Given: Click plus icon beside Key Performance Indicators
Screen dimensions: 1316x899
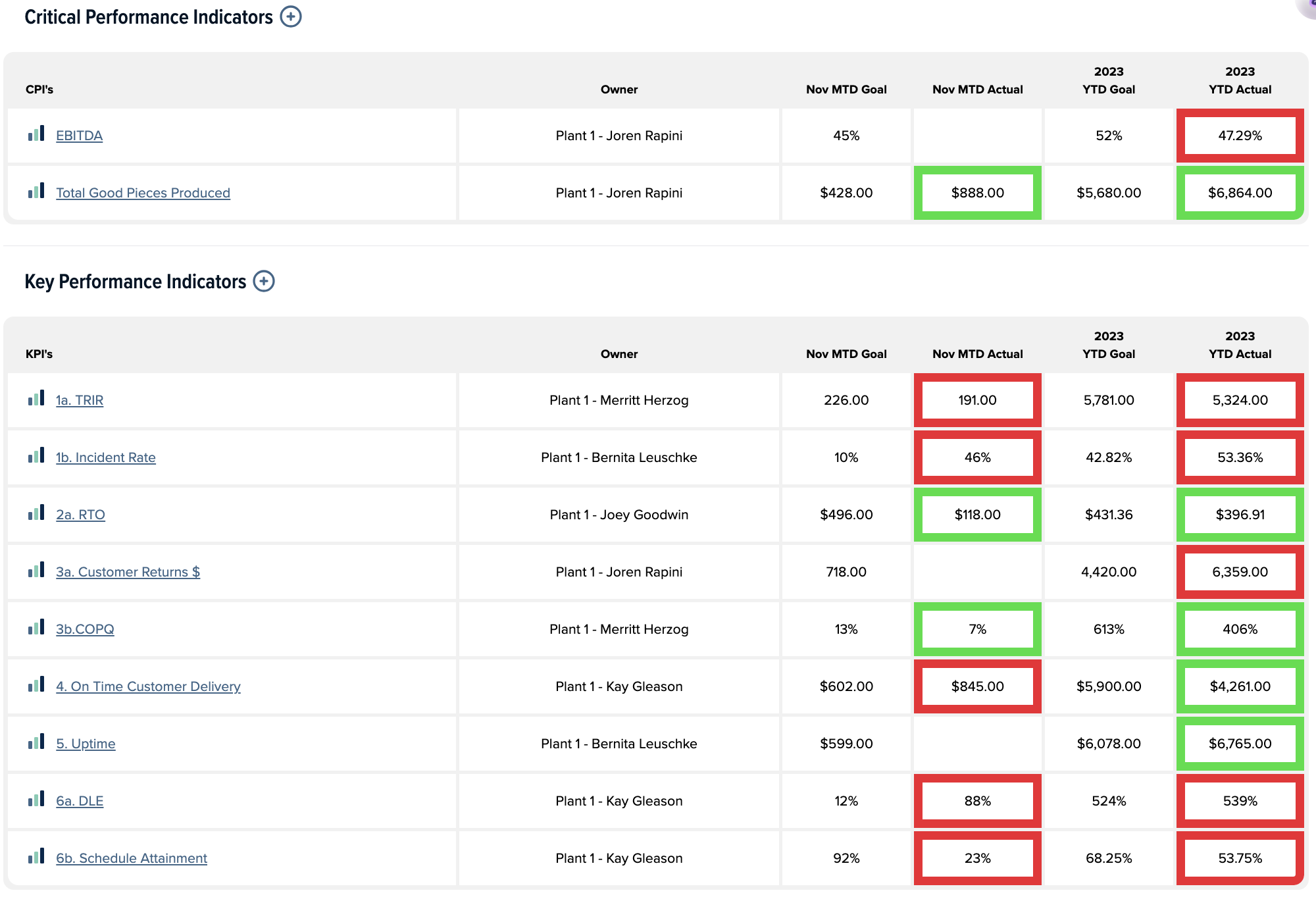Looking at the screenshot, I should 264,281.
